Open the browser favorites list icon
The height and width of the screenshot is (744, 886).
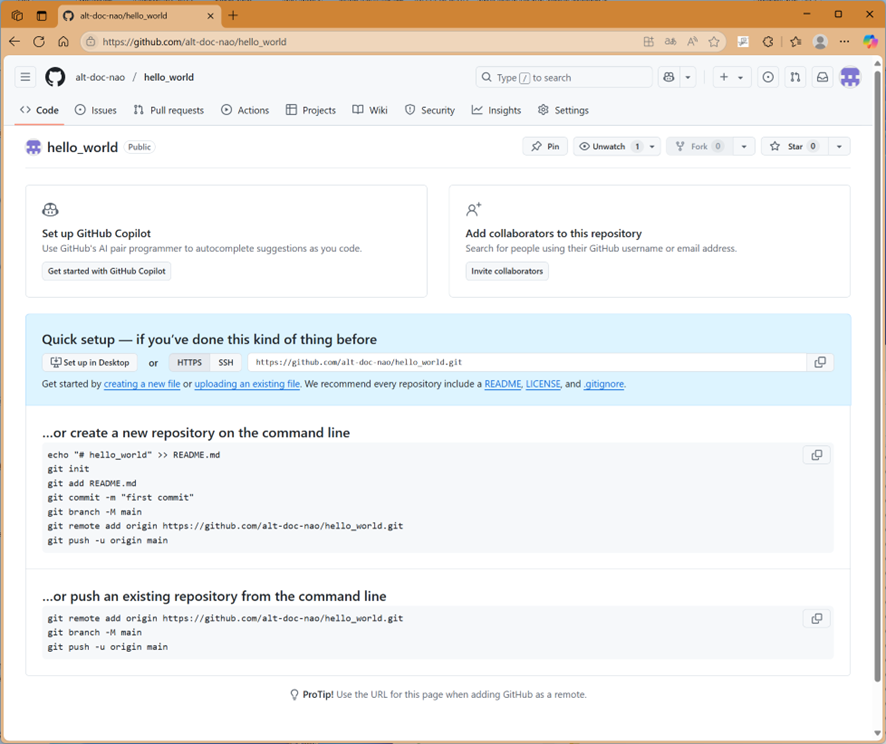pos(796,41)
